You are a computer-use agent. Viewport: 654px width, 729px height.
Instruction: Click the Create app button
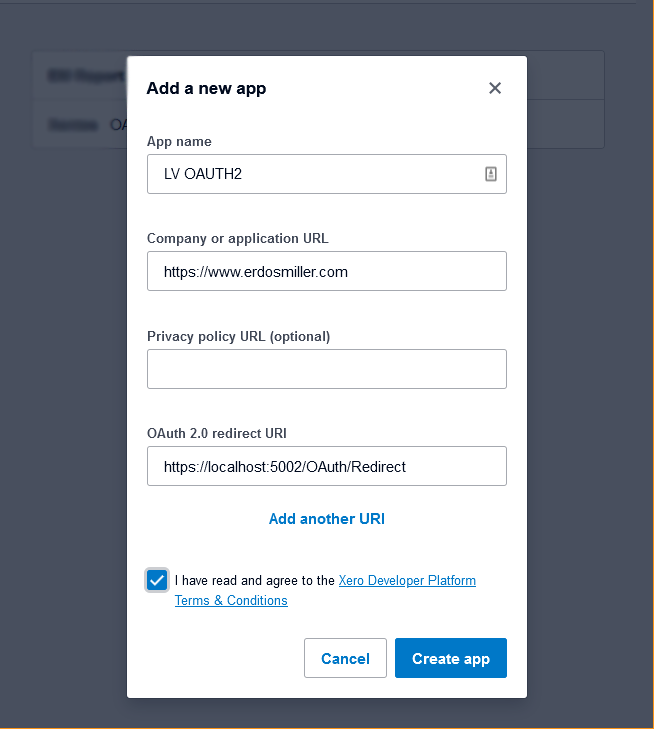451,658
